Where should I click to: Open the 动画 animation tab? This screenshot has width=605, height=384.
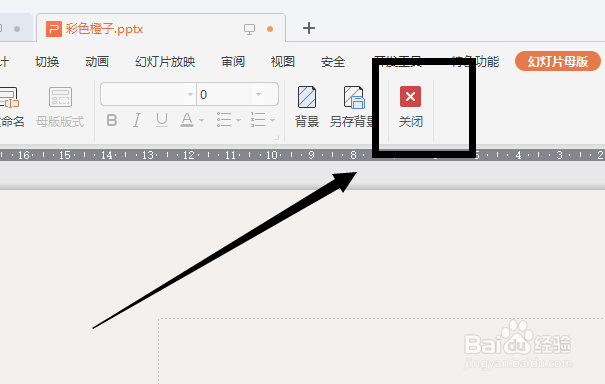point(97,62)
